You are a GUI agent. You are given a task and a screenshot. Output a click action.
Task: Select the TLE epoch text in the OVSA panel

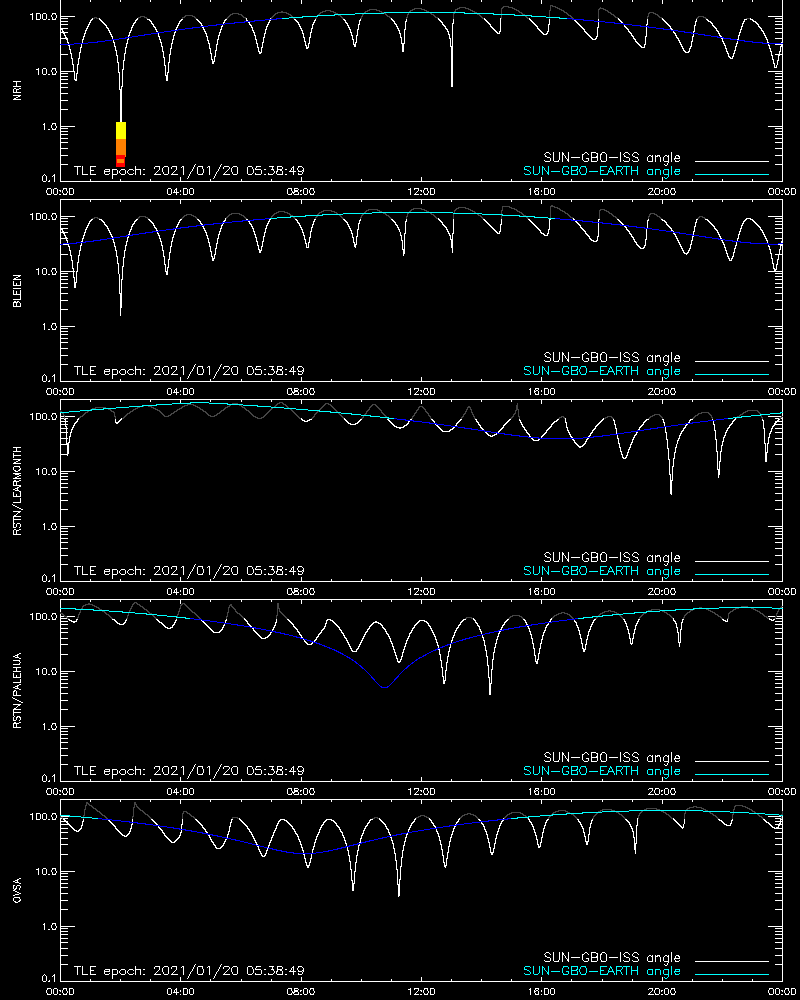[x=189, y=971]
